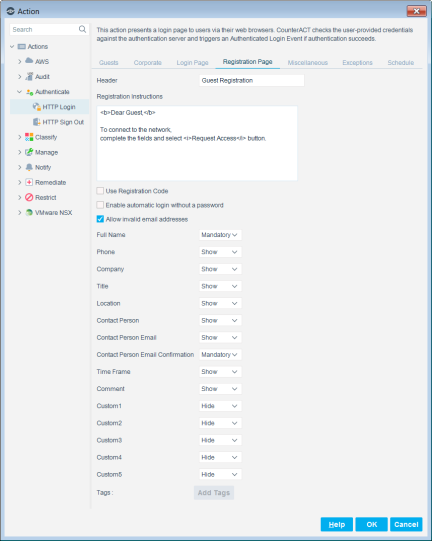432x541 pixels.
Task: Expand the Notify tree node
Action: coord(20,167)
